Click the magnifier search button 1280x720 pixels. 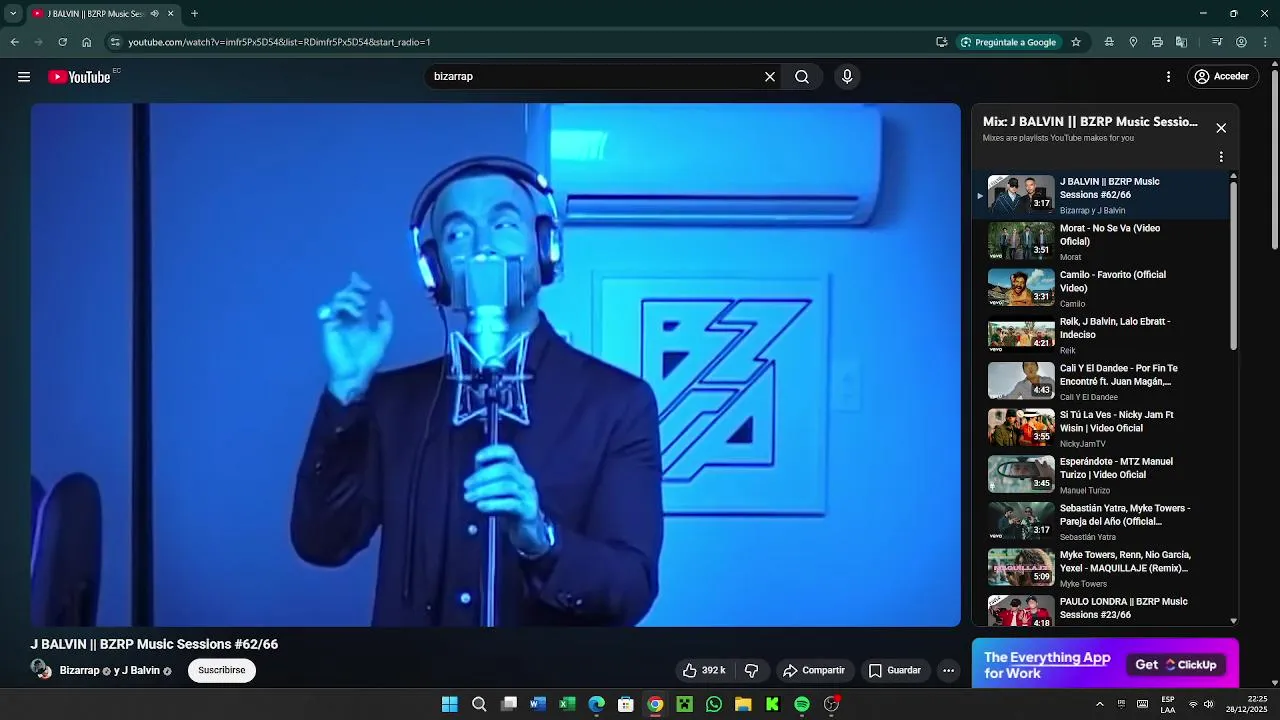(x=802, y=77)
